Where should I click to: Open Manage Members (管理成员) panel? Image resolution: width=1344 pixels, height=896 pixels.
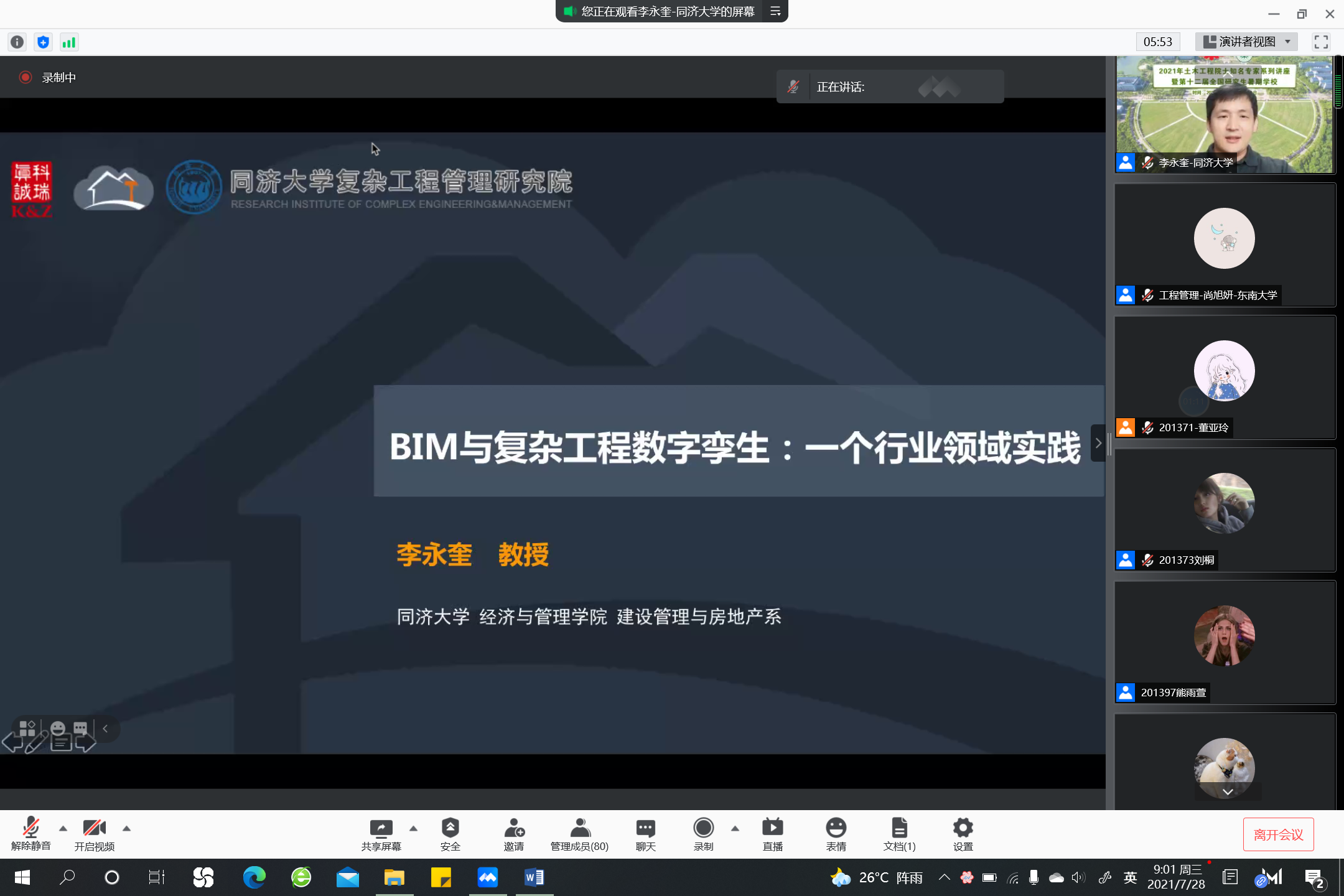click(579, 828)
